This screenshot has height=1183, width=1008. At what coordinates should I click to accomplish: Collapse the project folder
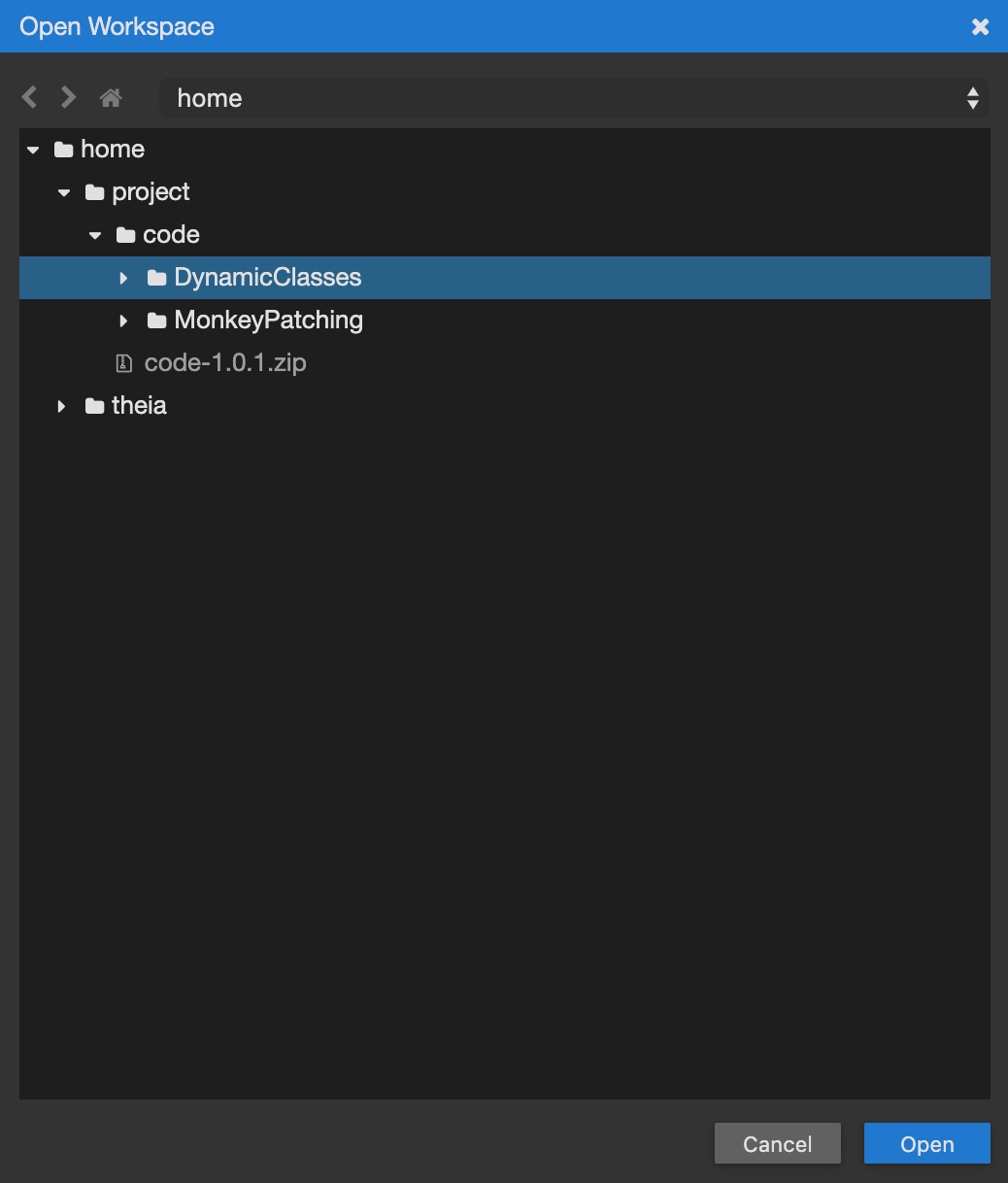(x=64, y=192)
